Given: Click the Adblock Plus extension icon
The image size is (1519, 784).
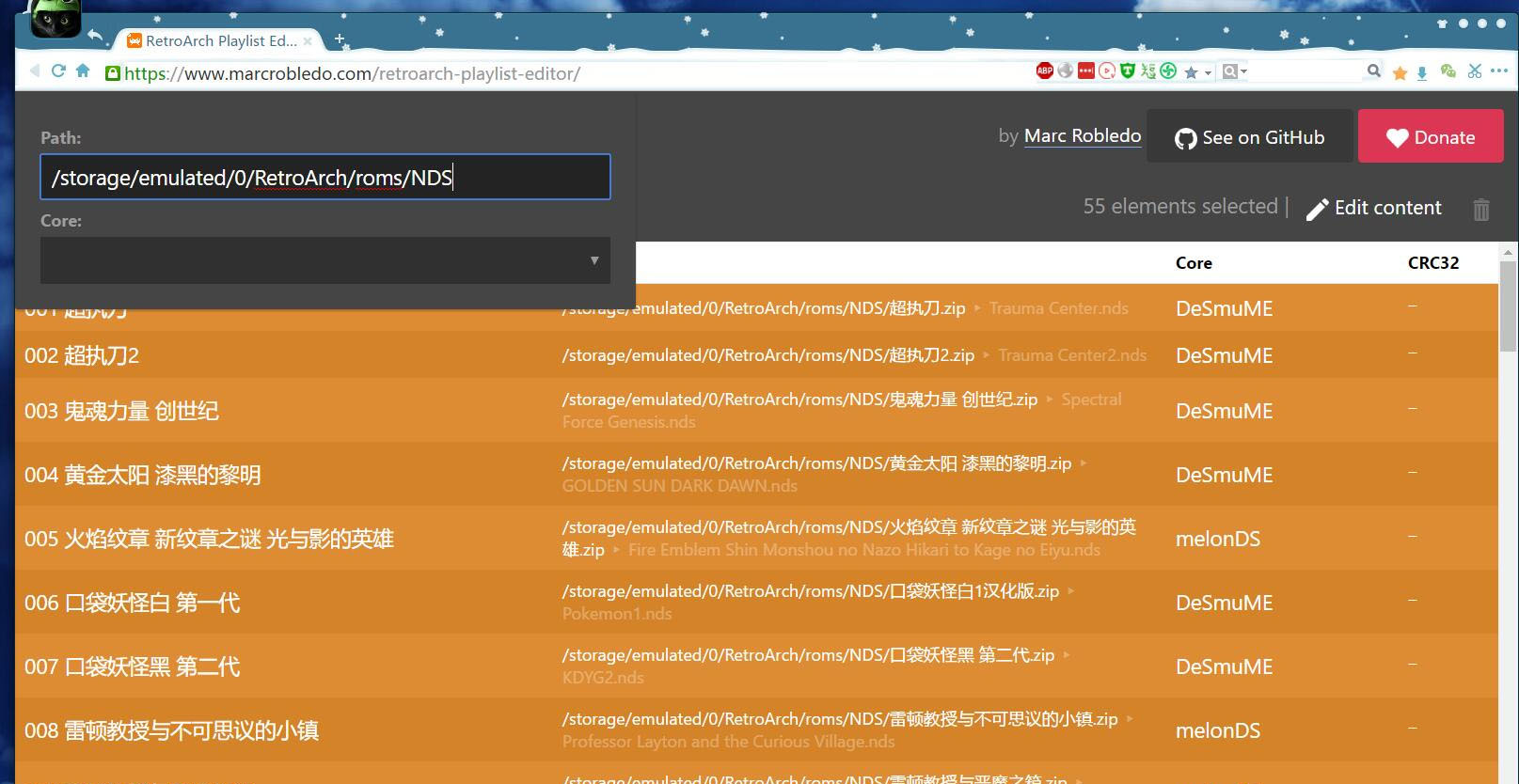Looking at the screenshot, I should [x=1044, y=71].
